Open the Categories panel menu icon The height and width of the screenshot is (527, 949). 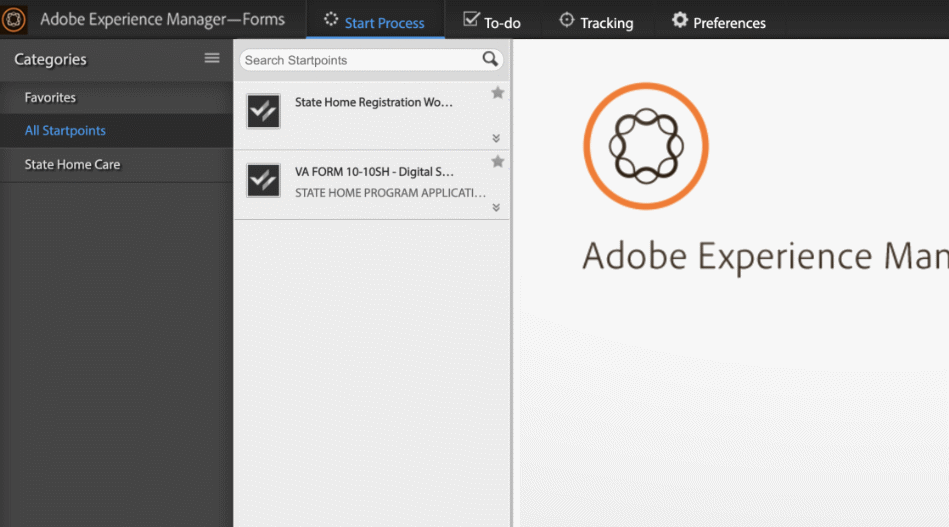212,59
